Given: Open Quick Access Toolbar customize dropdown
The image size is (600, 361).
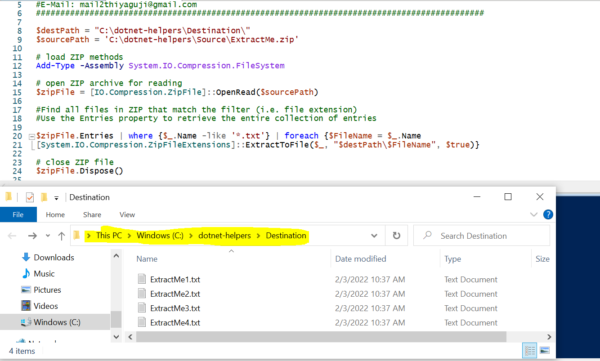Looking at the screenshot, I should click(x=56, y=198).
